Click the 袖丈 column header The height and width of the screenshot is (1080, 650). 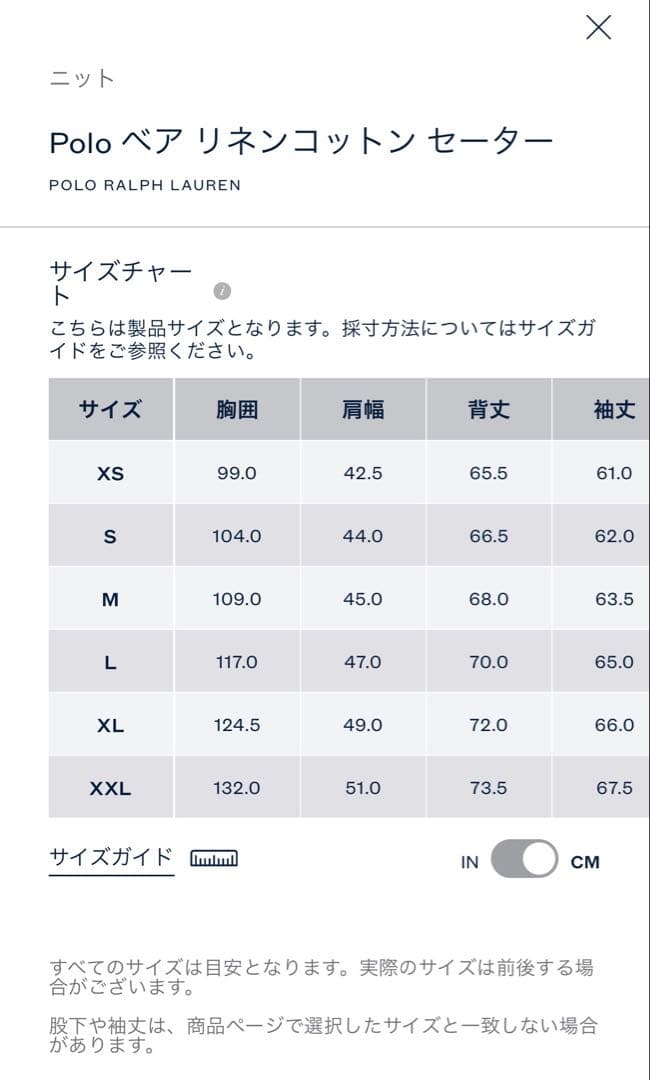(610, 409)
